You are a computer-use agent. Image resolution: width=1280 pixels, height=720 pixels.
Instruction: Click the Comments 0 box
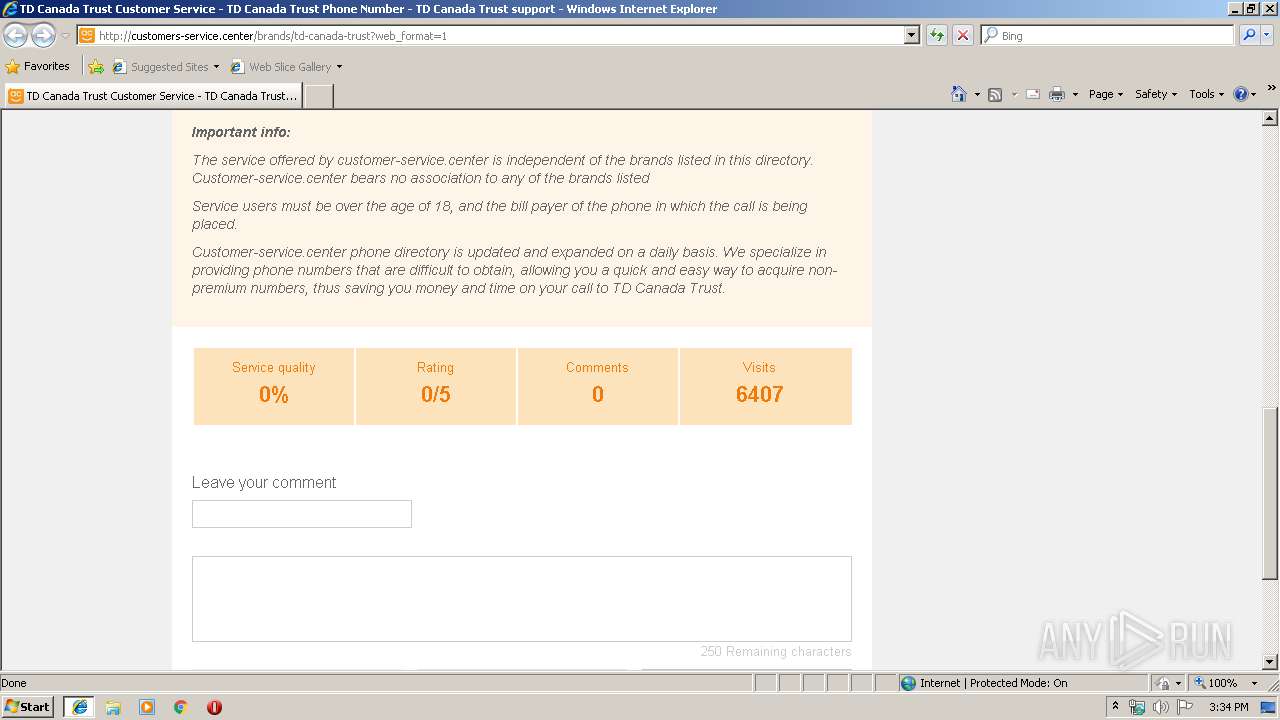point(598,386)
